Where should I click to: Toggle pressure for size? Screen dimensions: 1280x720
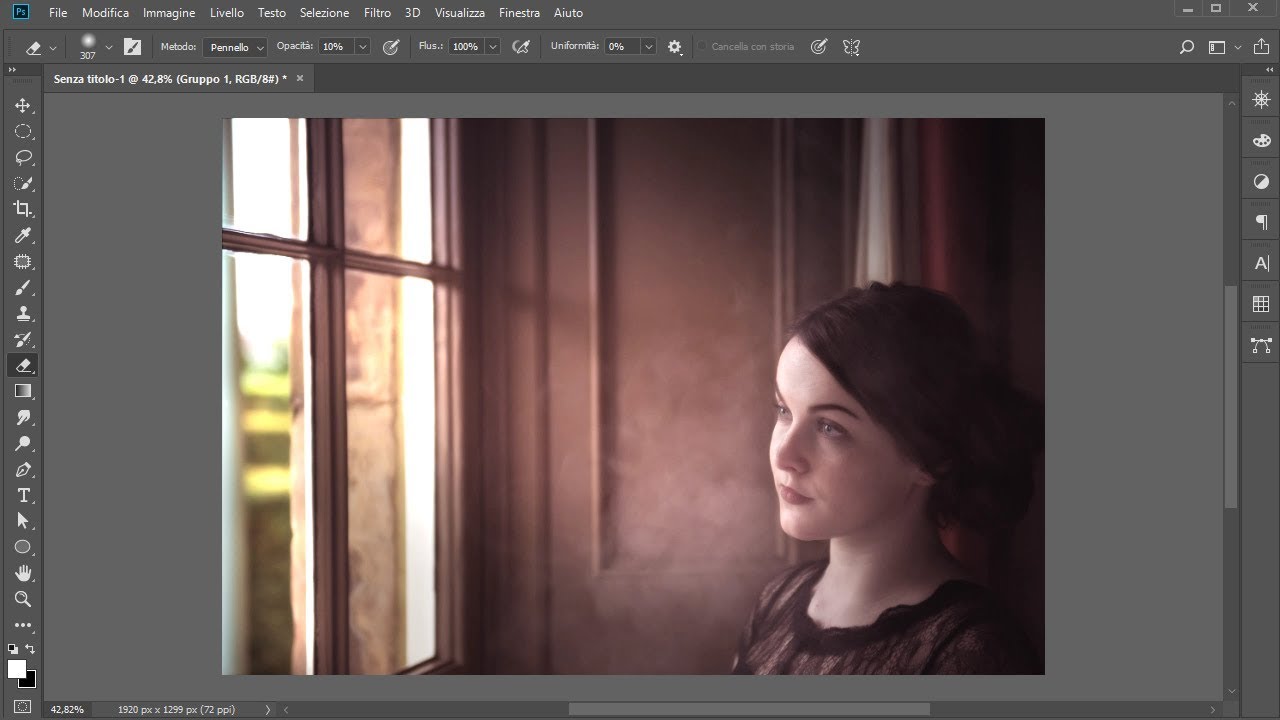click(819, 47)
